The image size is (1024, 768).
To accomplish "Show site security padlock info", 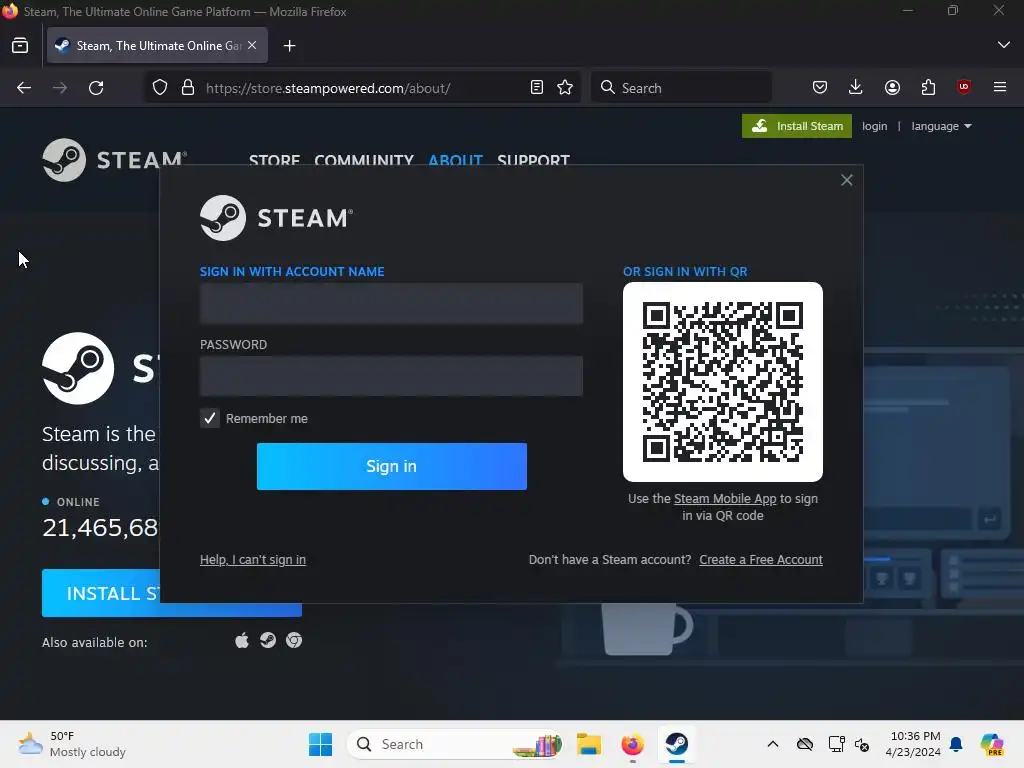I will [188, 88].
